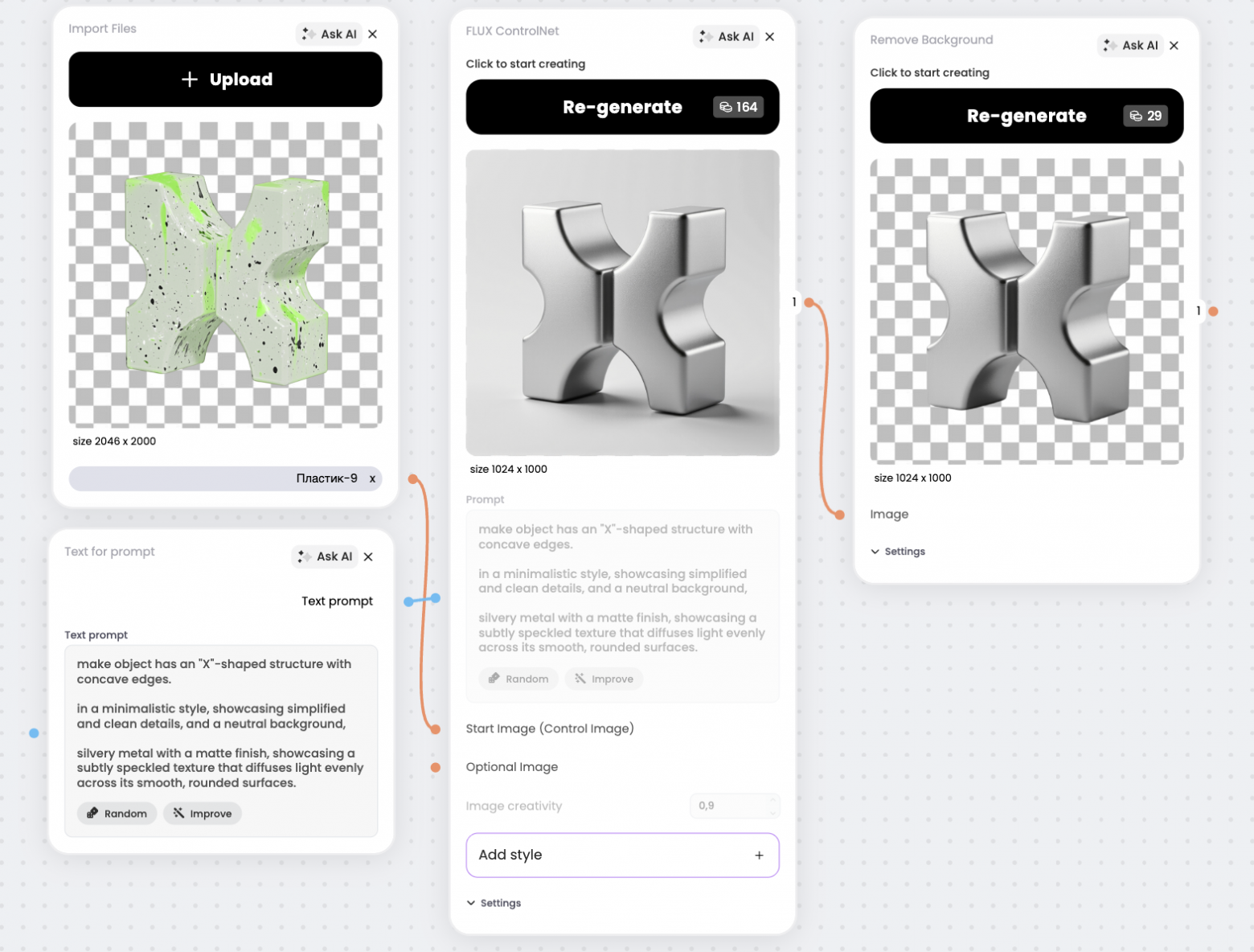The height and width of the screenshot is (952, 1254).
Task: Close the FLUX ControlNet node
Action: pos(769,37)
